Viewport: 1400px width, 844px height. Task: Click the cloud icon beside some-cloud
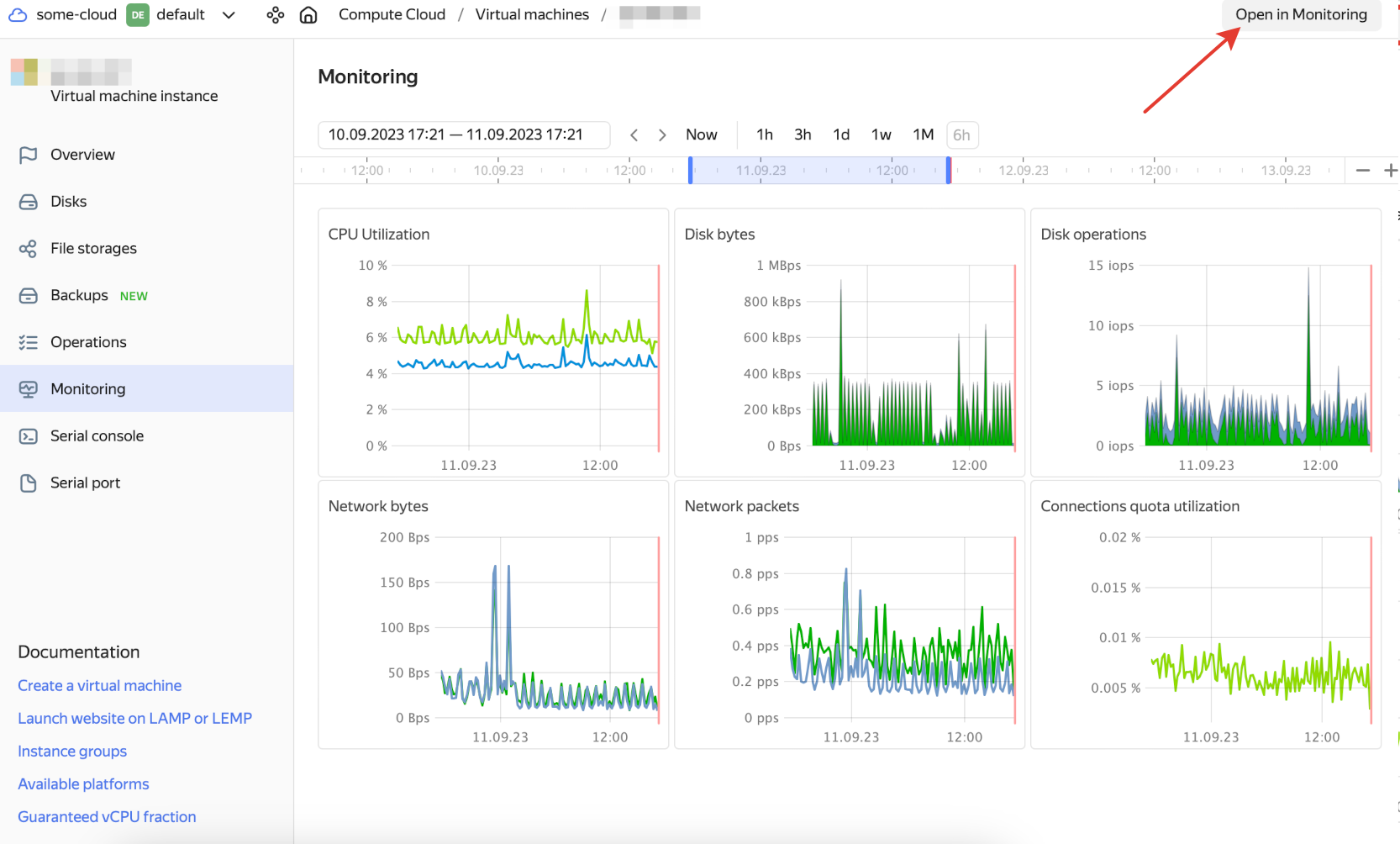click(x=18, y=15)
